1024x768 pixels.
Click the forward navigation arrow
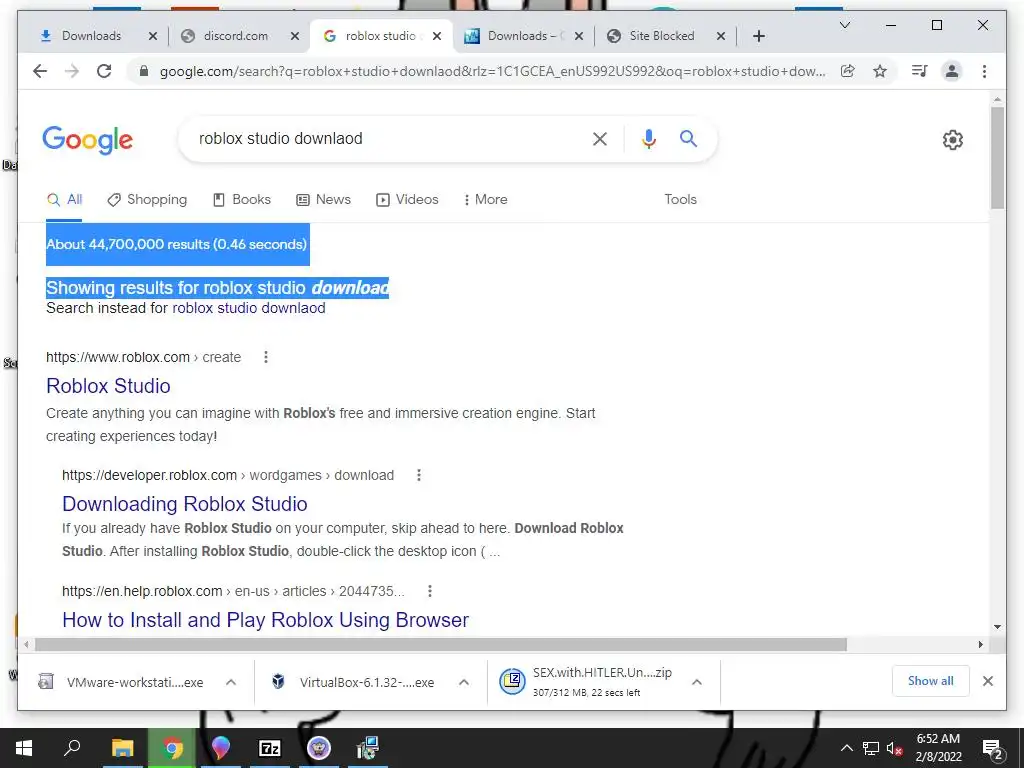point(72,71)
